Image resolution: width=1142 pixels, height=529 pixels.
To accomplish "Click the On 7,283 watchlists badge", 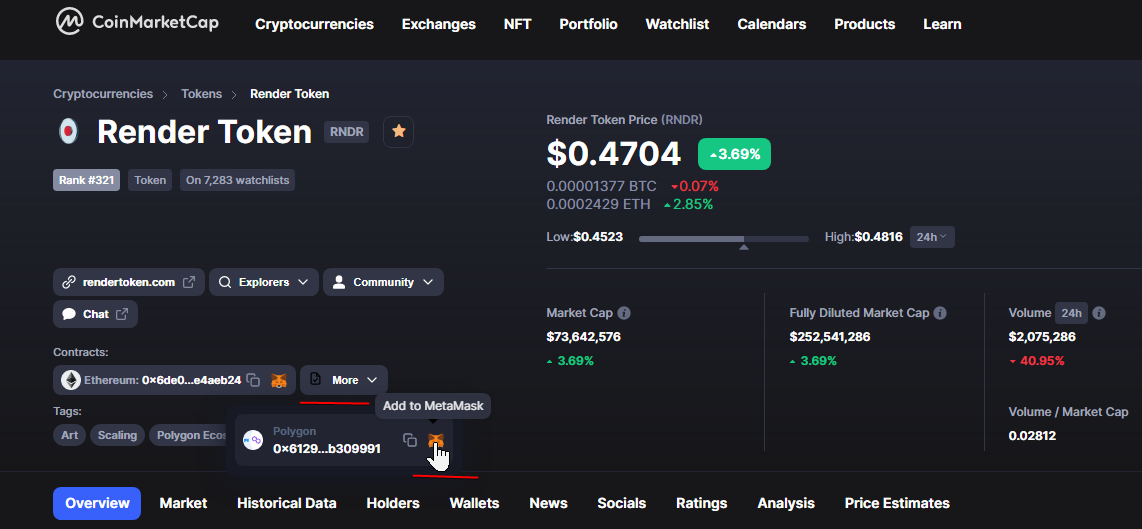I will (x=237, y=180).
